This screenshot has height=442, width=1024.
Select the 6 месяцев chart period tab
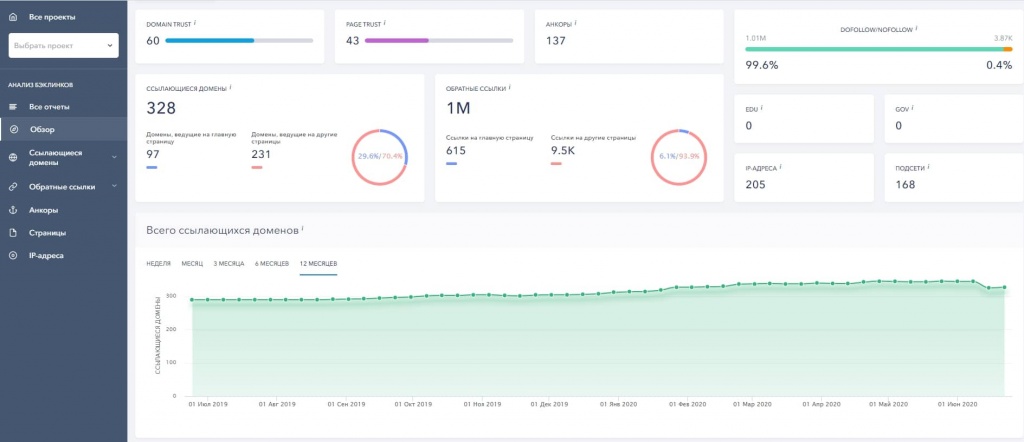pos(273,263)
